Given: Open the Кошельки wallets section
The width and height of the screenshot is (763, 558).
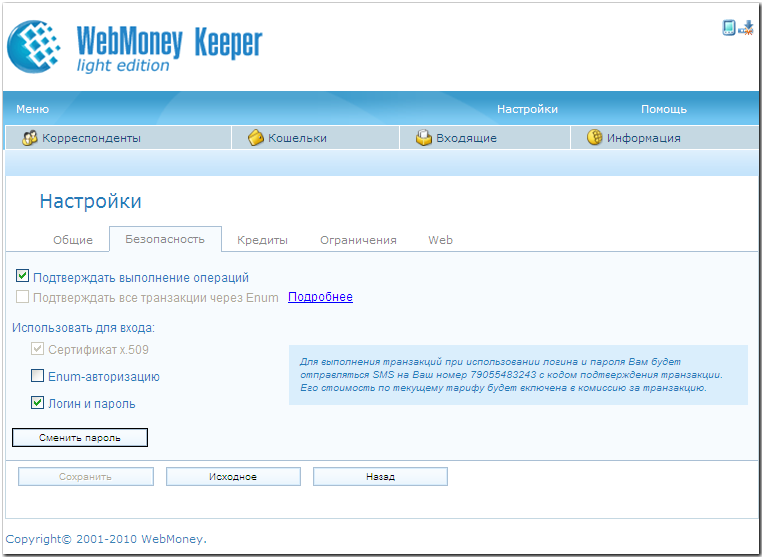Looking at the screenshot, I should pos(316,138).
